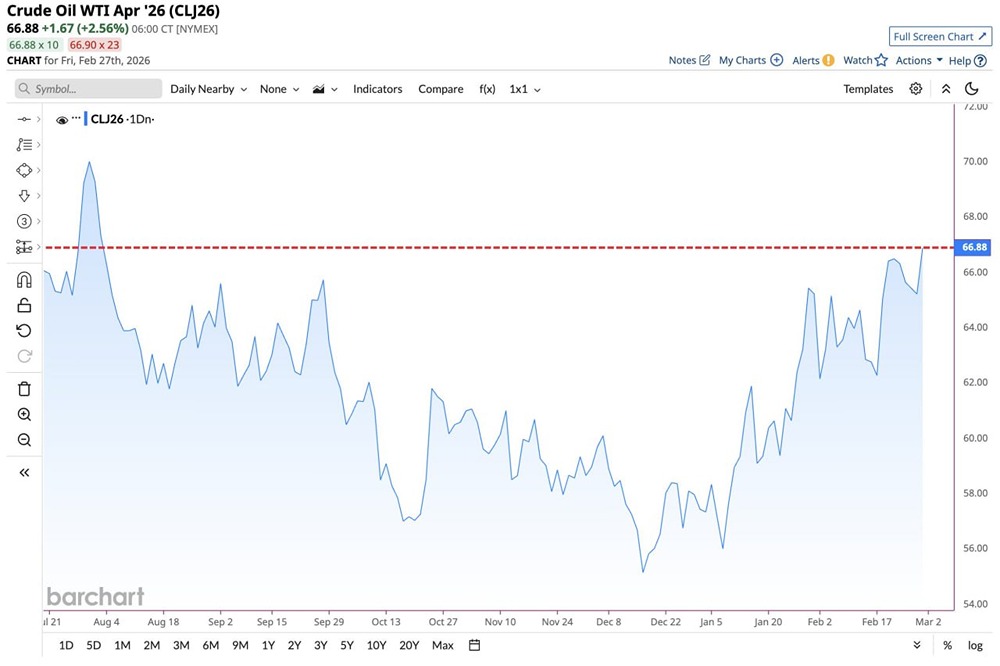Click the Full Screen Chart button
The height and width of the screenshot is (666, 1000).
point(940,37)
